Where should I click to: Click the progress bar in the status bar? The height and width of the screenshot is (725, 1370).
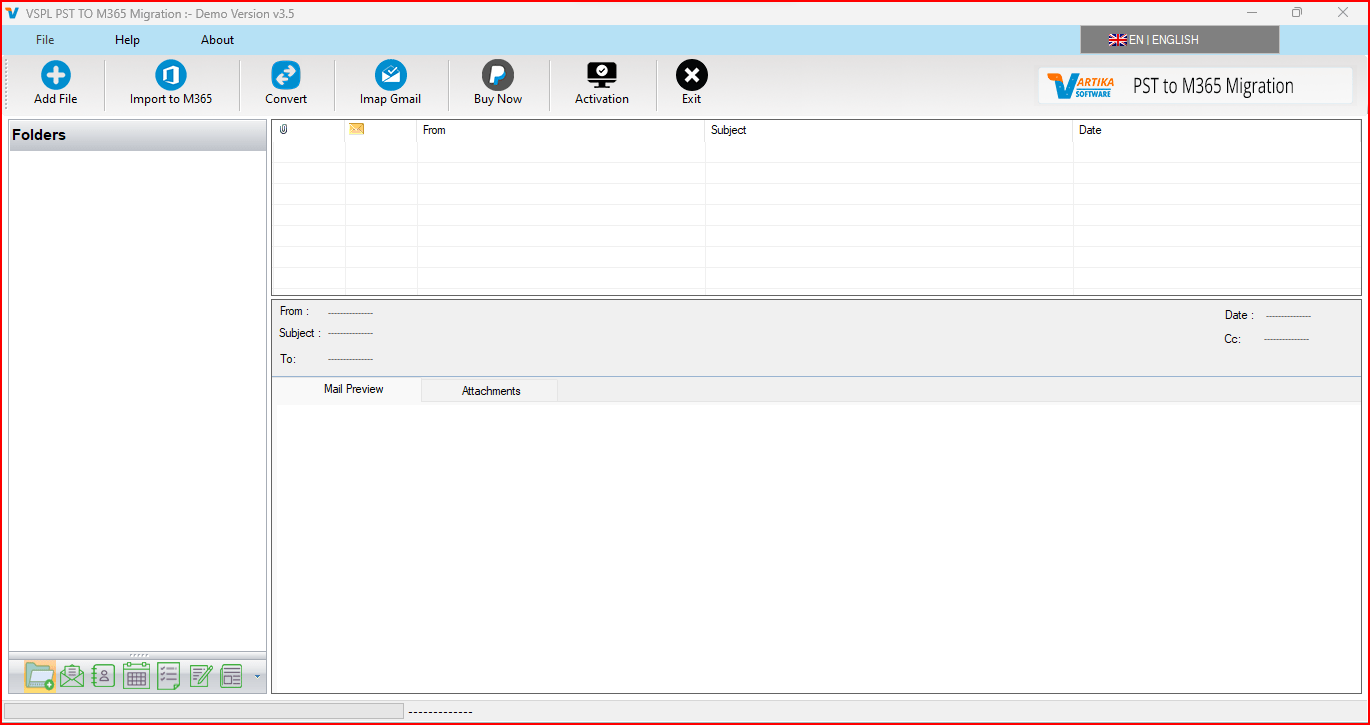[204, 711]
